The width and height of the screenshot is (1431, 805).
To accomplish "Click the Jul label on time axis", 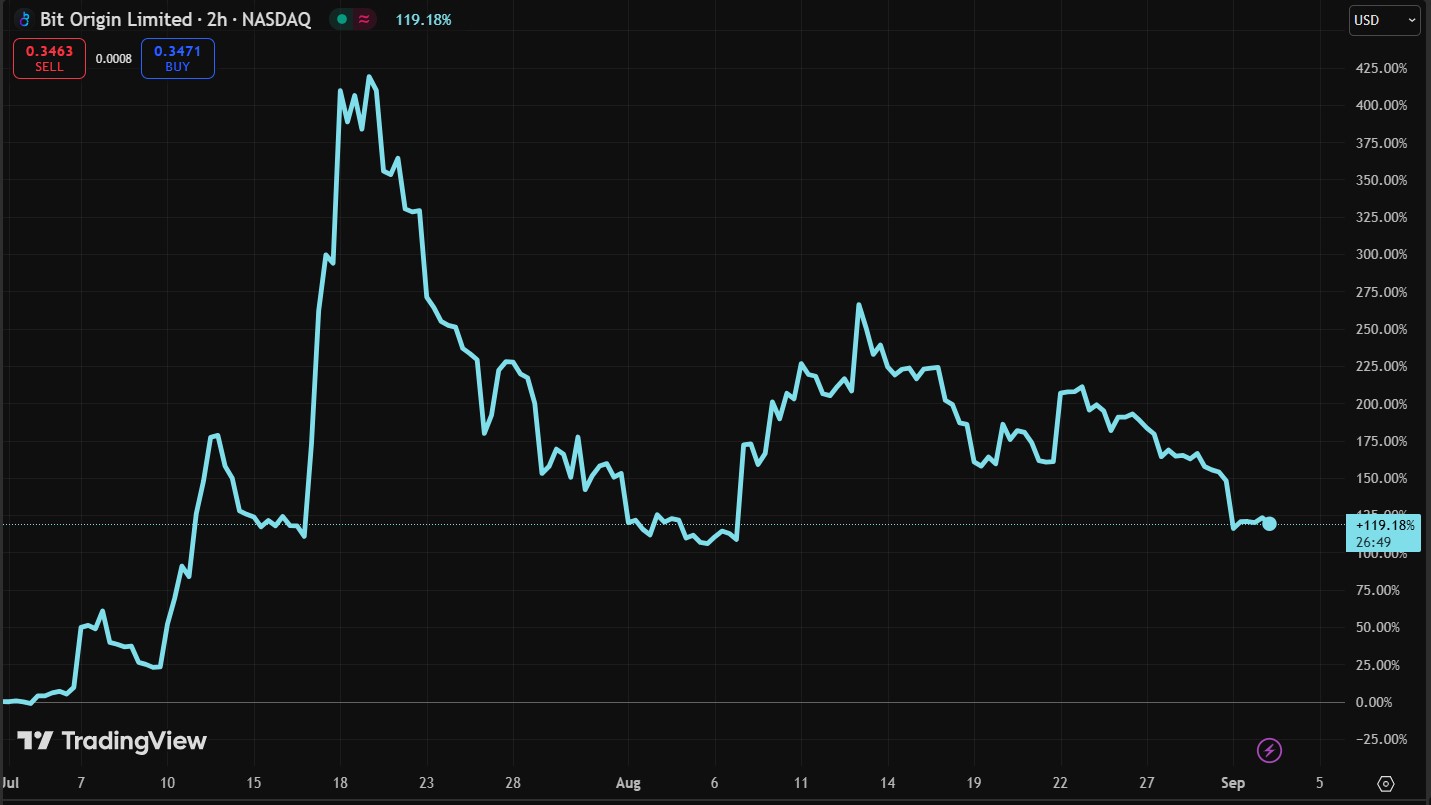I will click(x=11, y=783).
